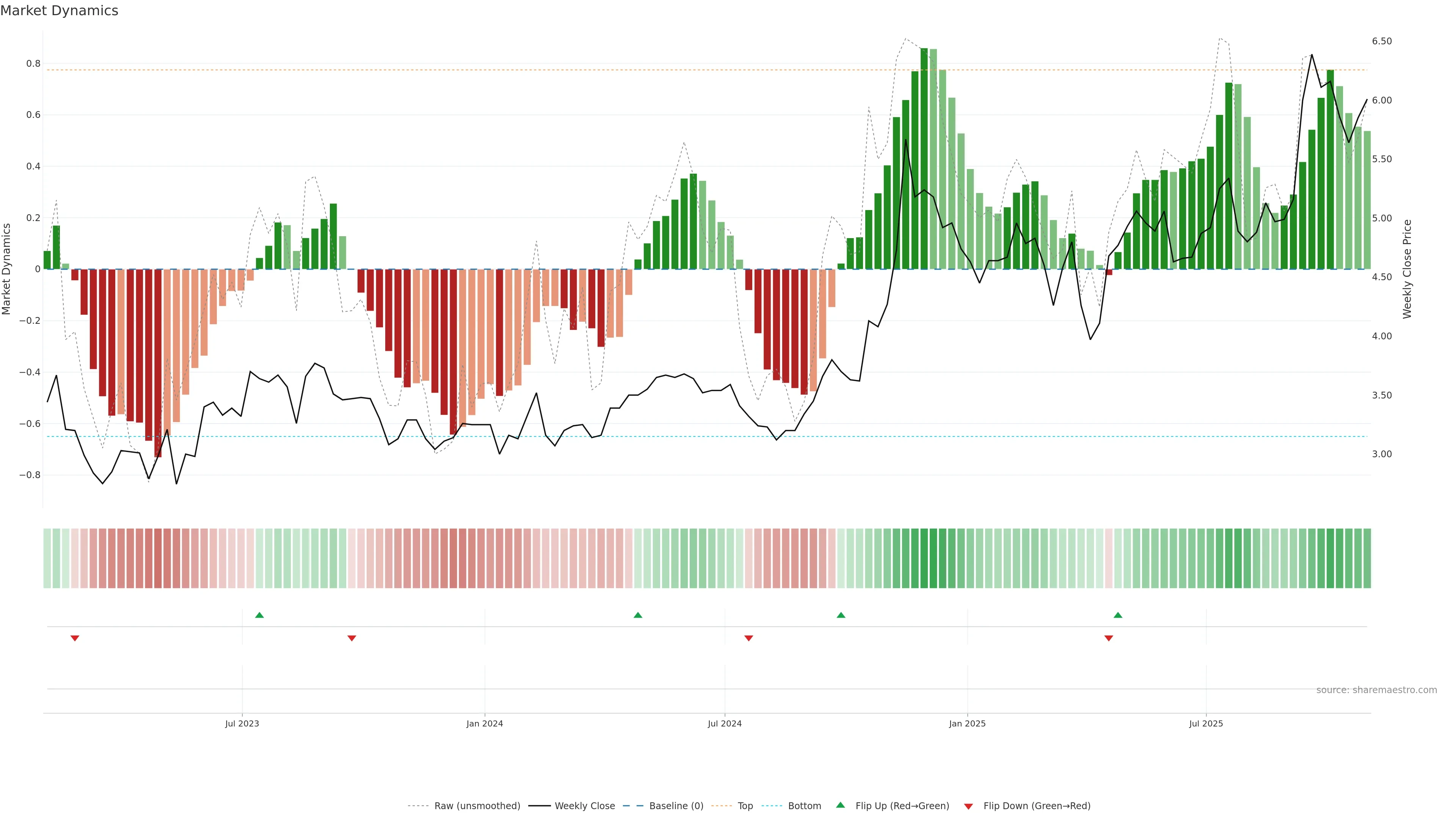The image size is (1456, 819).
Task: Click the green flip-up triangle between Jan 2025 and Jul 2025
Action: (1117, 615)
